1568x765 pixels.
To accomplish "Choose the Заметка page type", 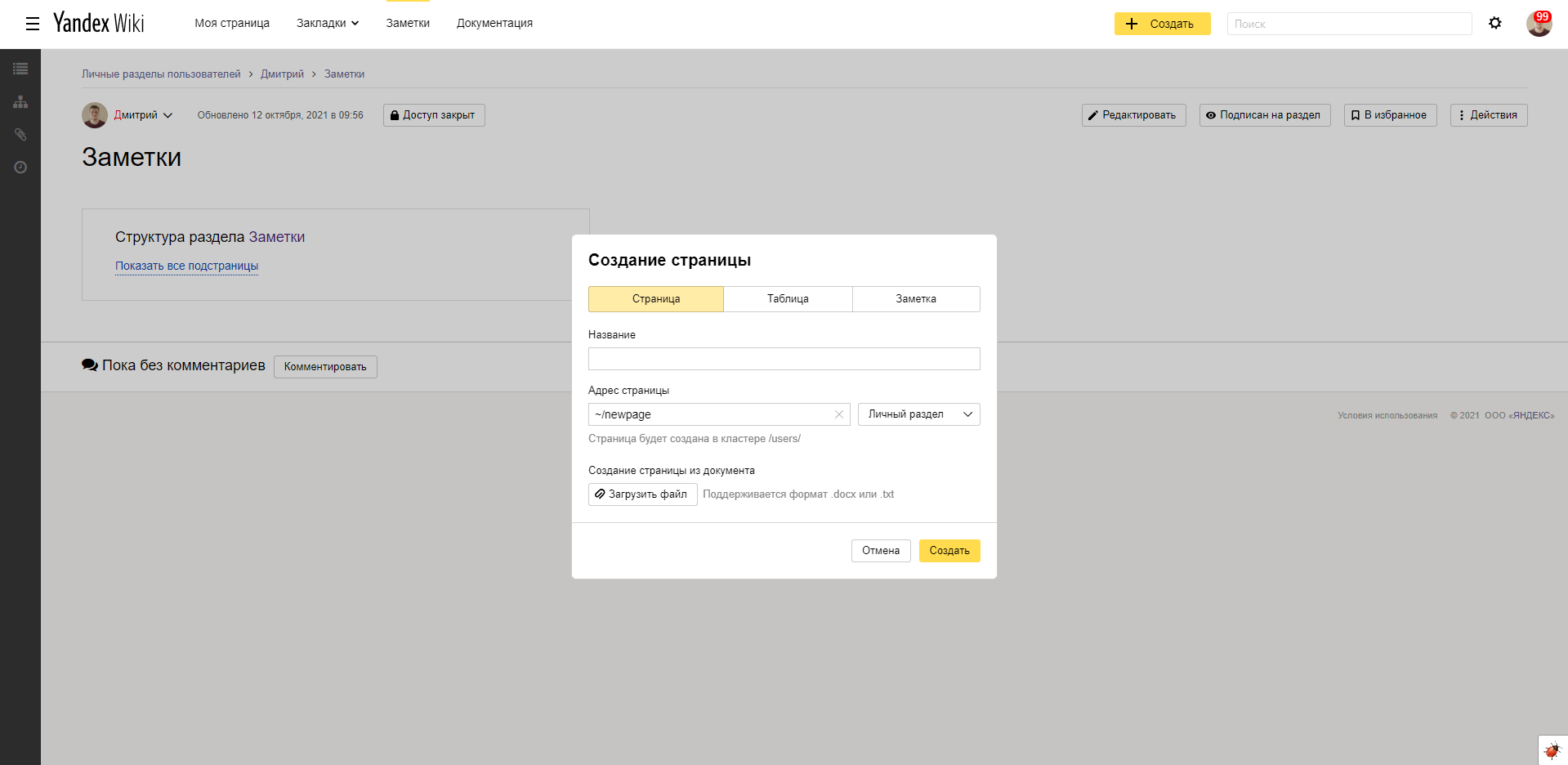I will pyautogui.click(x=915, y=299).
